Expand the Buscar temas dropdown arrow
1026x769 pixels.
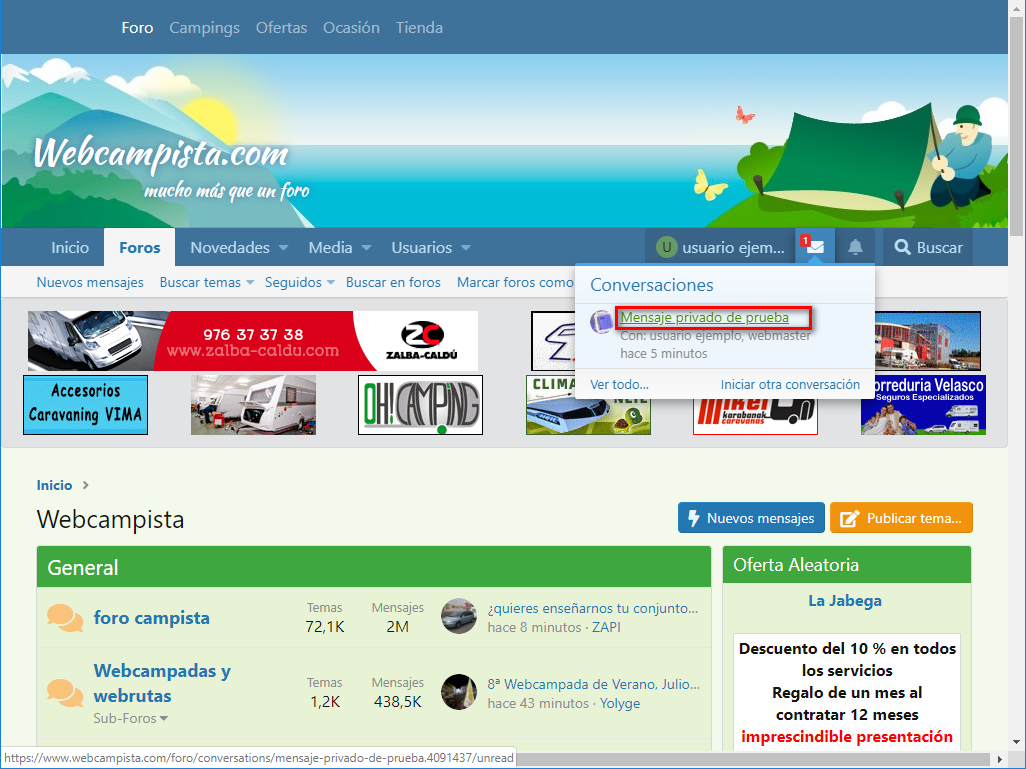pyautogui.click(x=250, y=283)
